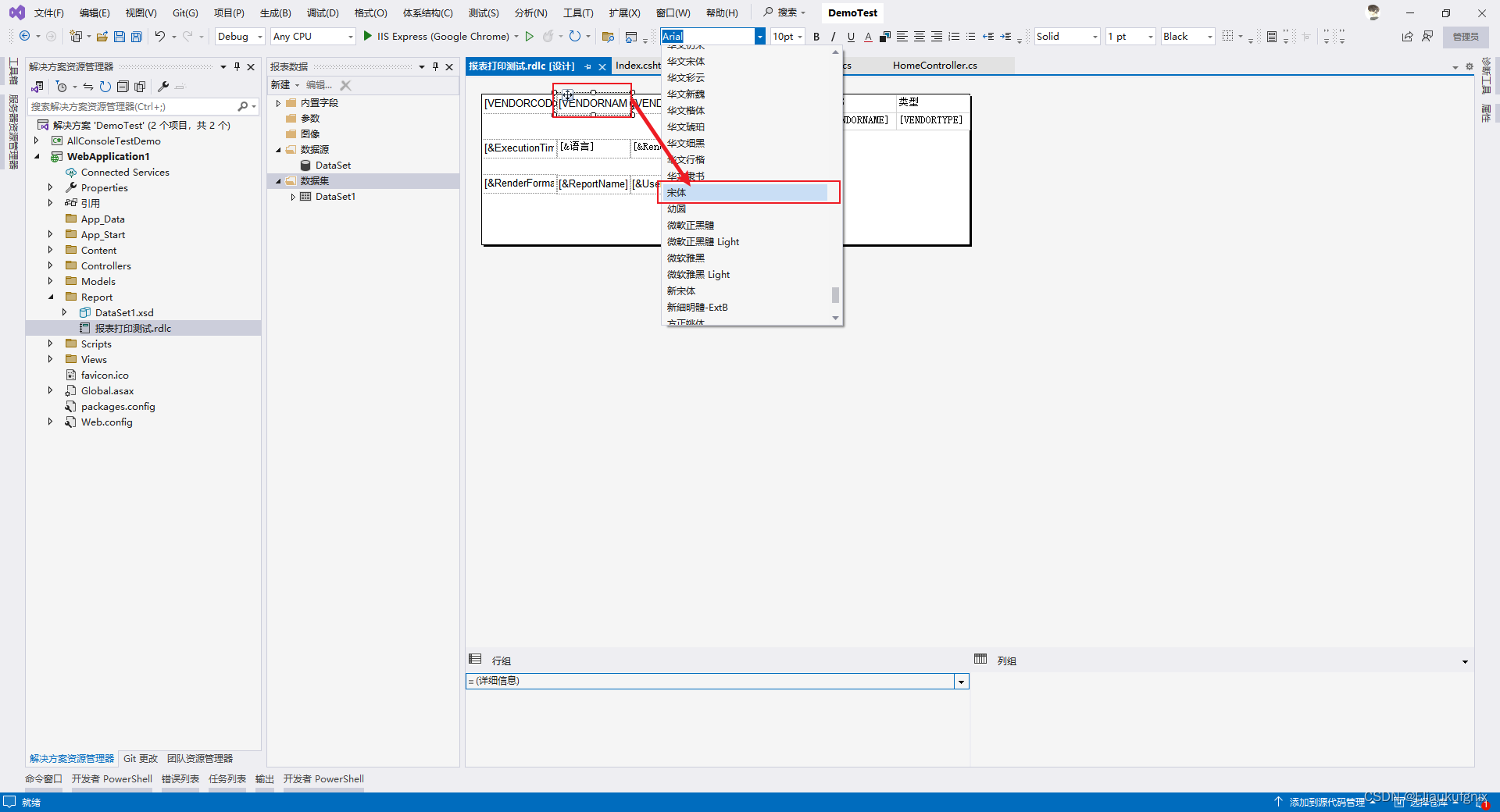
Task: Click the increase indent icon
Action: pos(1005,36)
